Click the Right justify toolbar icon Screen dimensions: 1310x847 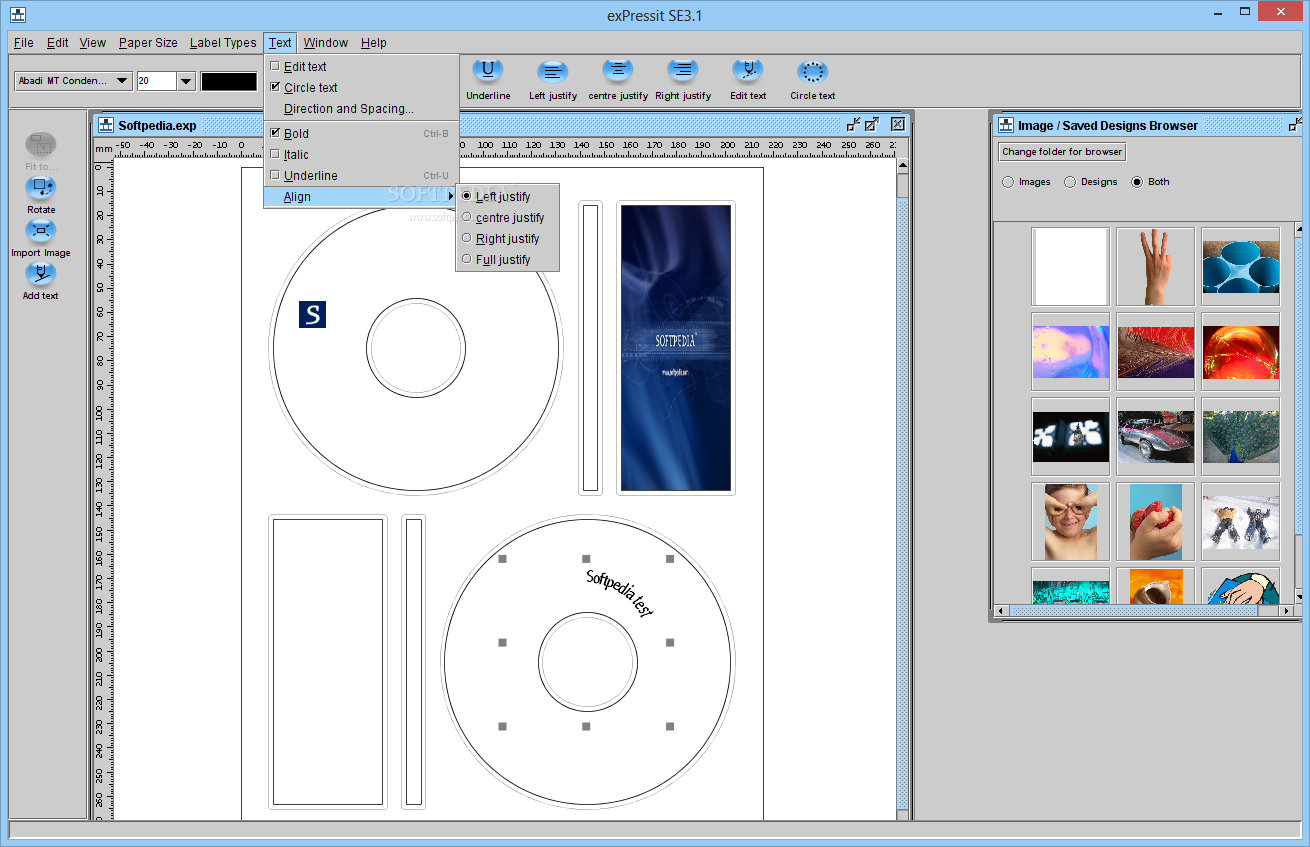coord(683,71)
